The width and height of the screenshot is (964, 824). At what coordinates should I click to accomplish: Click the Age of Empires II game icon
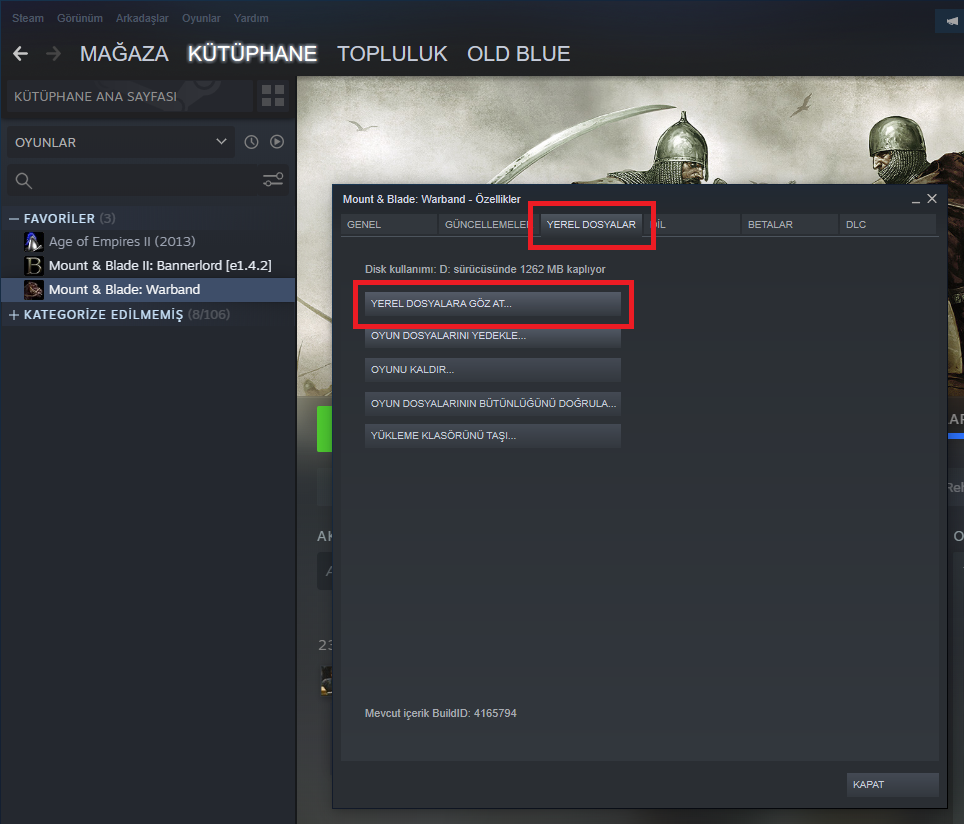pyautogui.click(x=34, y=242)
